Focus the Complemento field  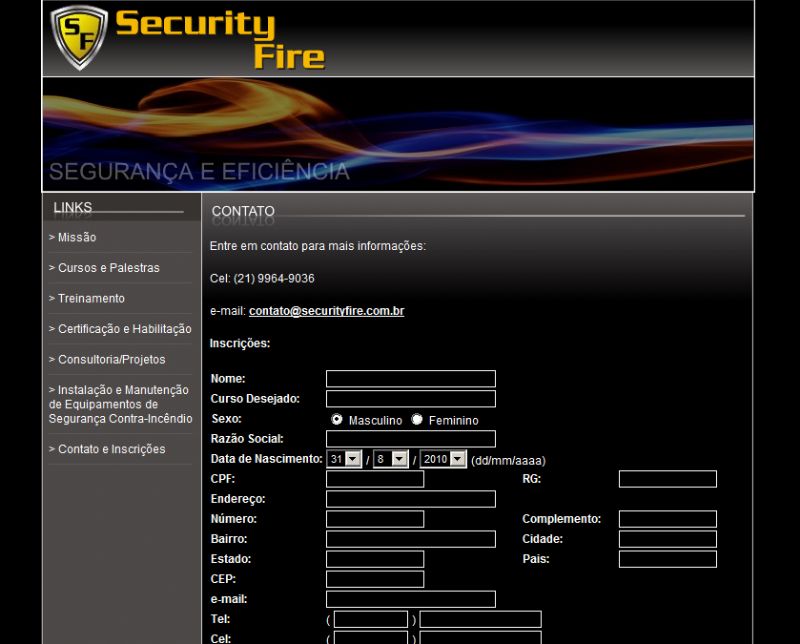pyautogui.click(x=668, y=519)
